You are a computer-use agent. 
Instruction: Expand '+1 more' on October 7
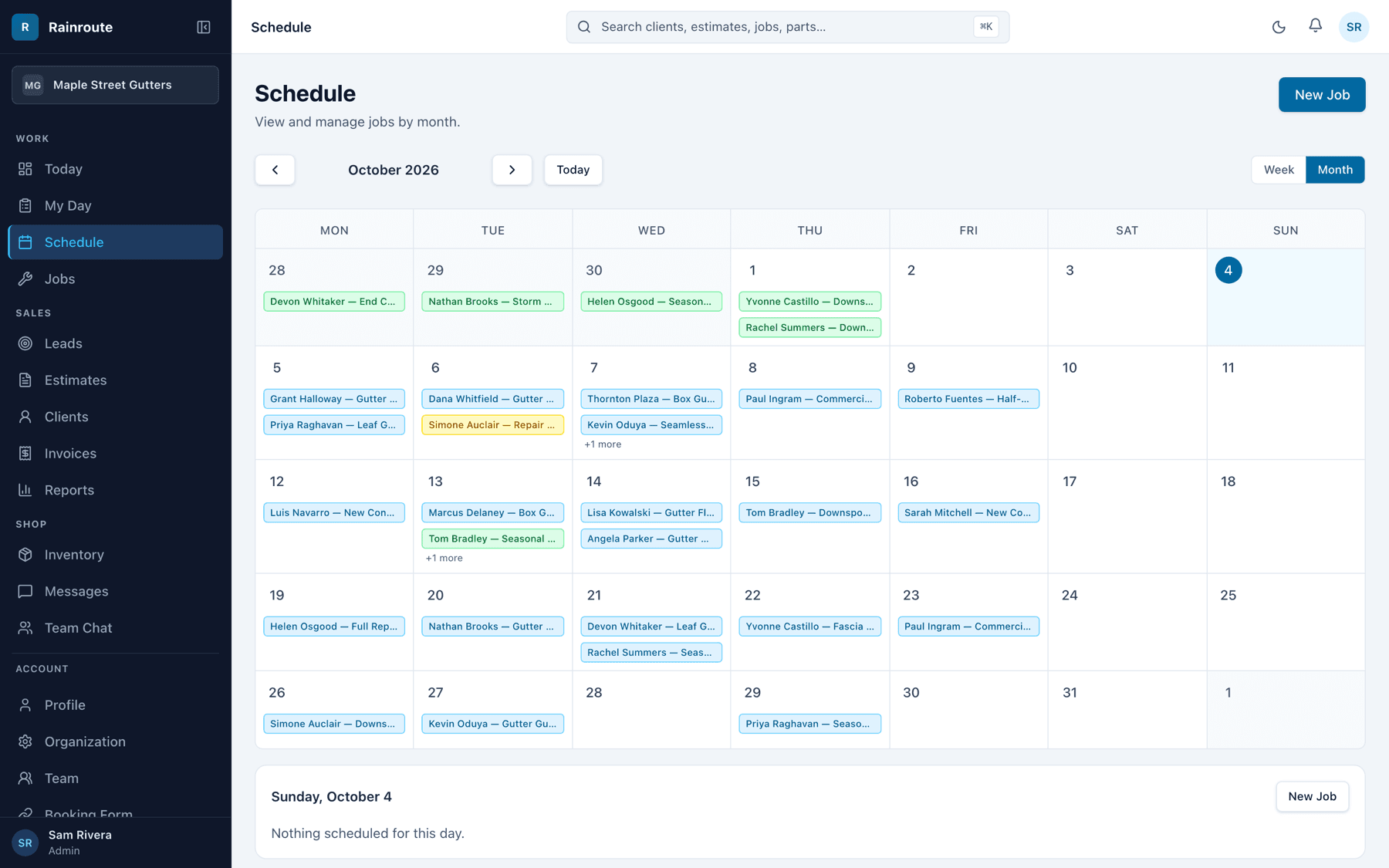(603, 444)
